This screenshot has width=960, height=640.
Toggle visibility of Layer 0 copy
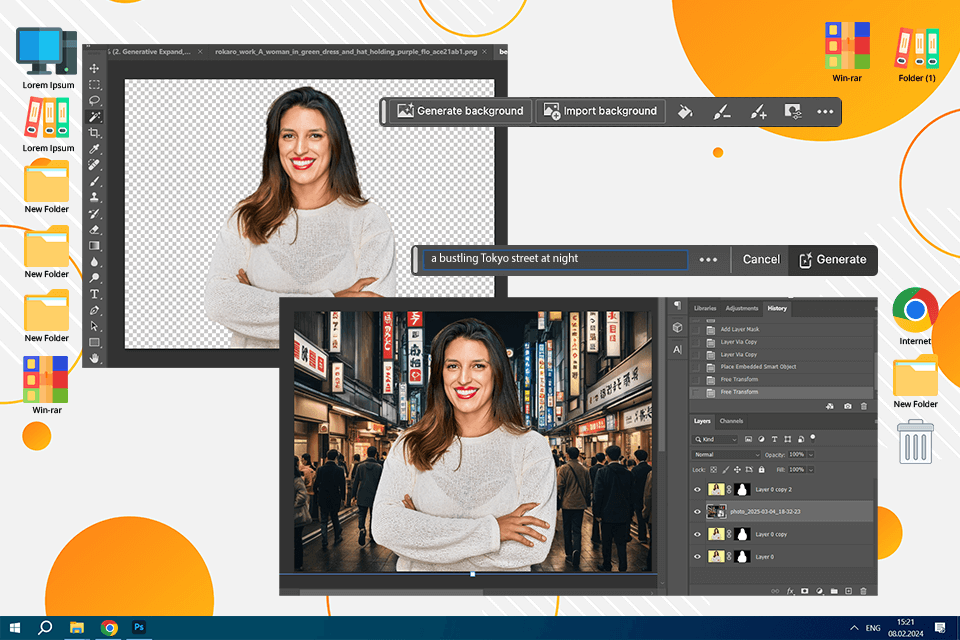pos(697,534)
